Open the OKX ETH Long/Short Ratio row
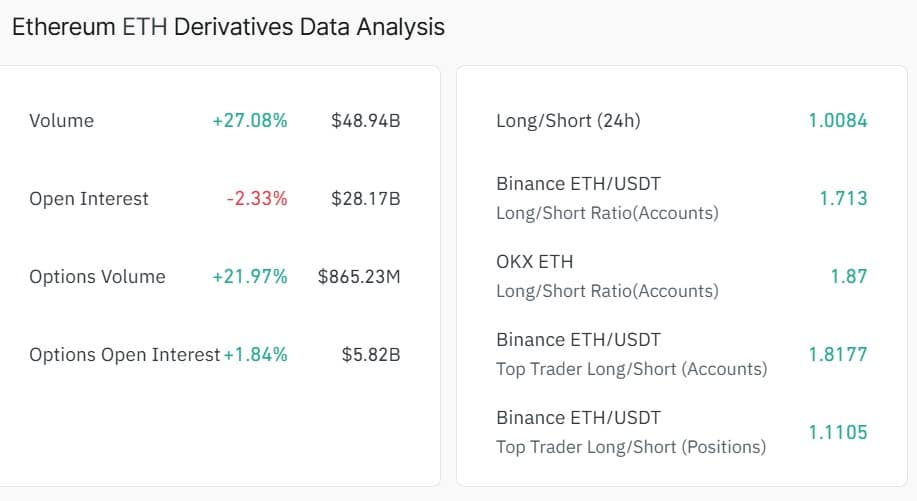 coord(606,276)
